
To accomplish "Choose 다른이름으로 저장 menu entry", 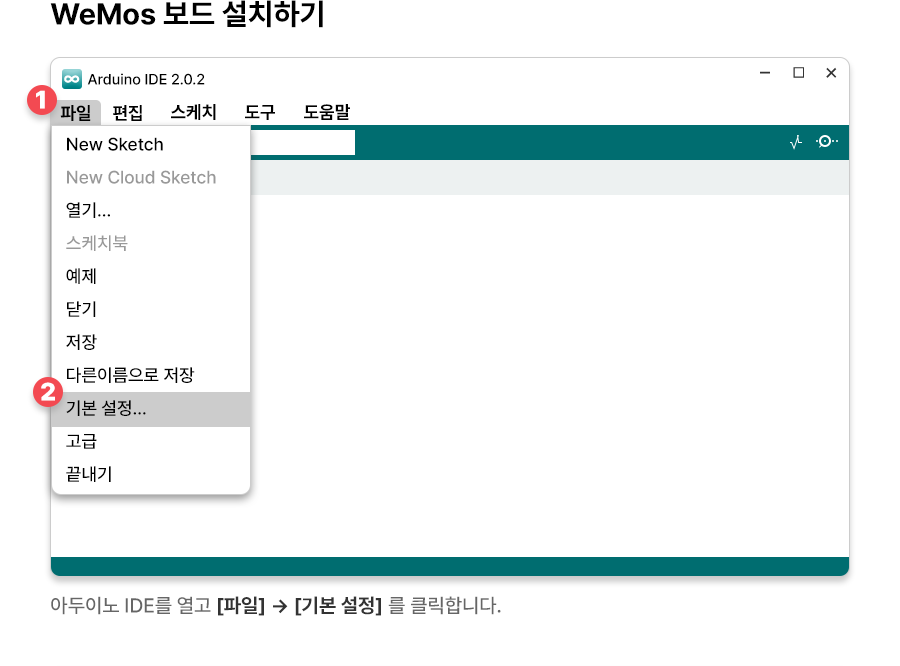I will [x=129, y=375].
